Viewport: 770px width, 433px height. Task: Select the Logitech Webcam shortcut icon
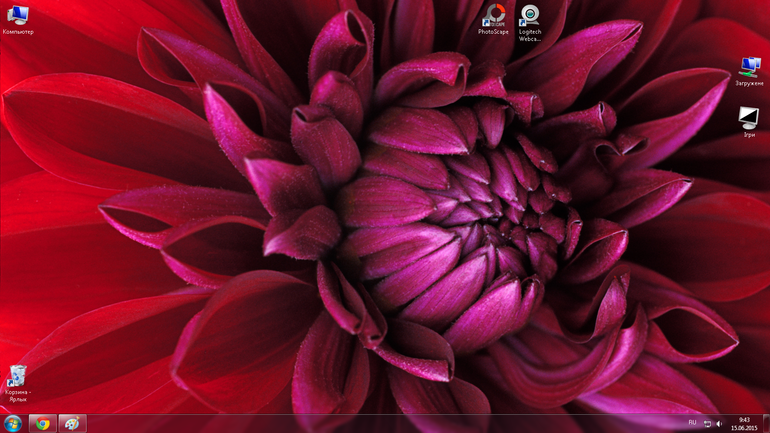[530, 14]
